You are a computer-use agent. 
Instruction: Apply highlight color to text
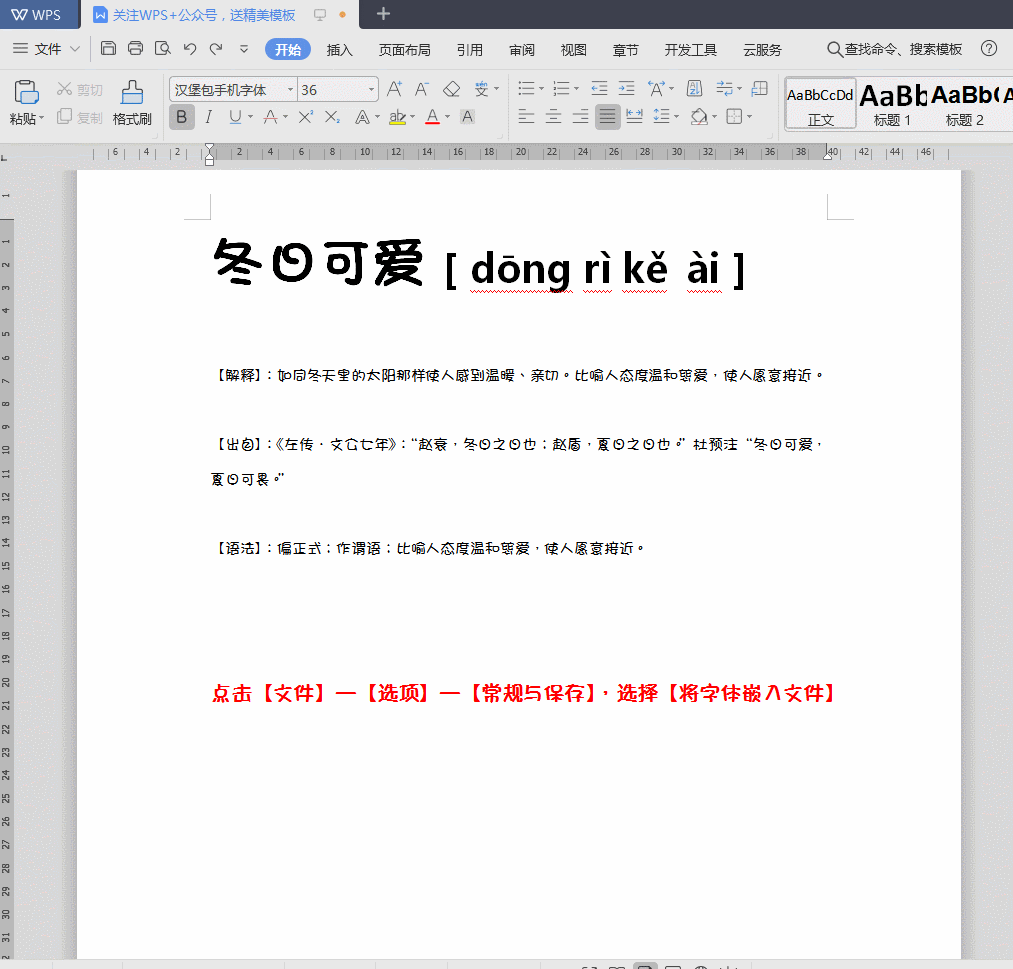(x=397, y=117)
